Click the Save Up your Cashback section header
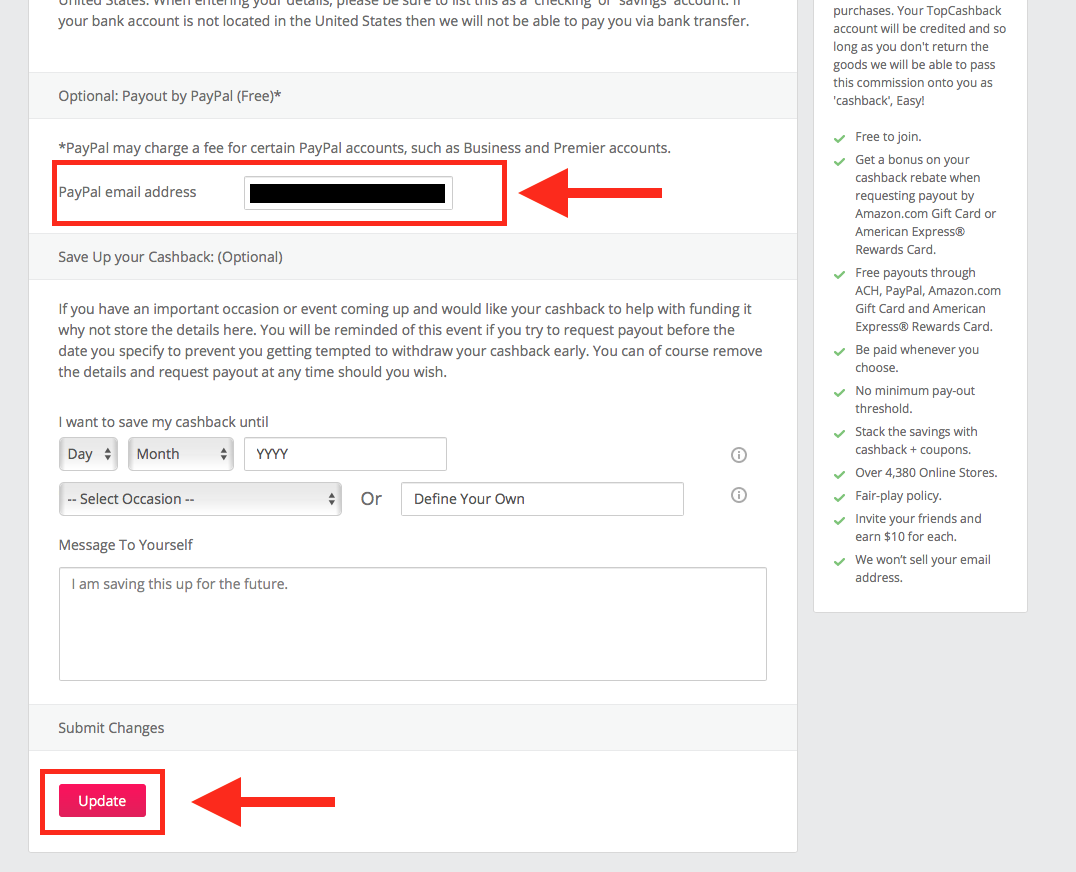Viewport: 1076px width, 872px height. coord(170,257)
